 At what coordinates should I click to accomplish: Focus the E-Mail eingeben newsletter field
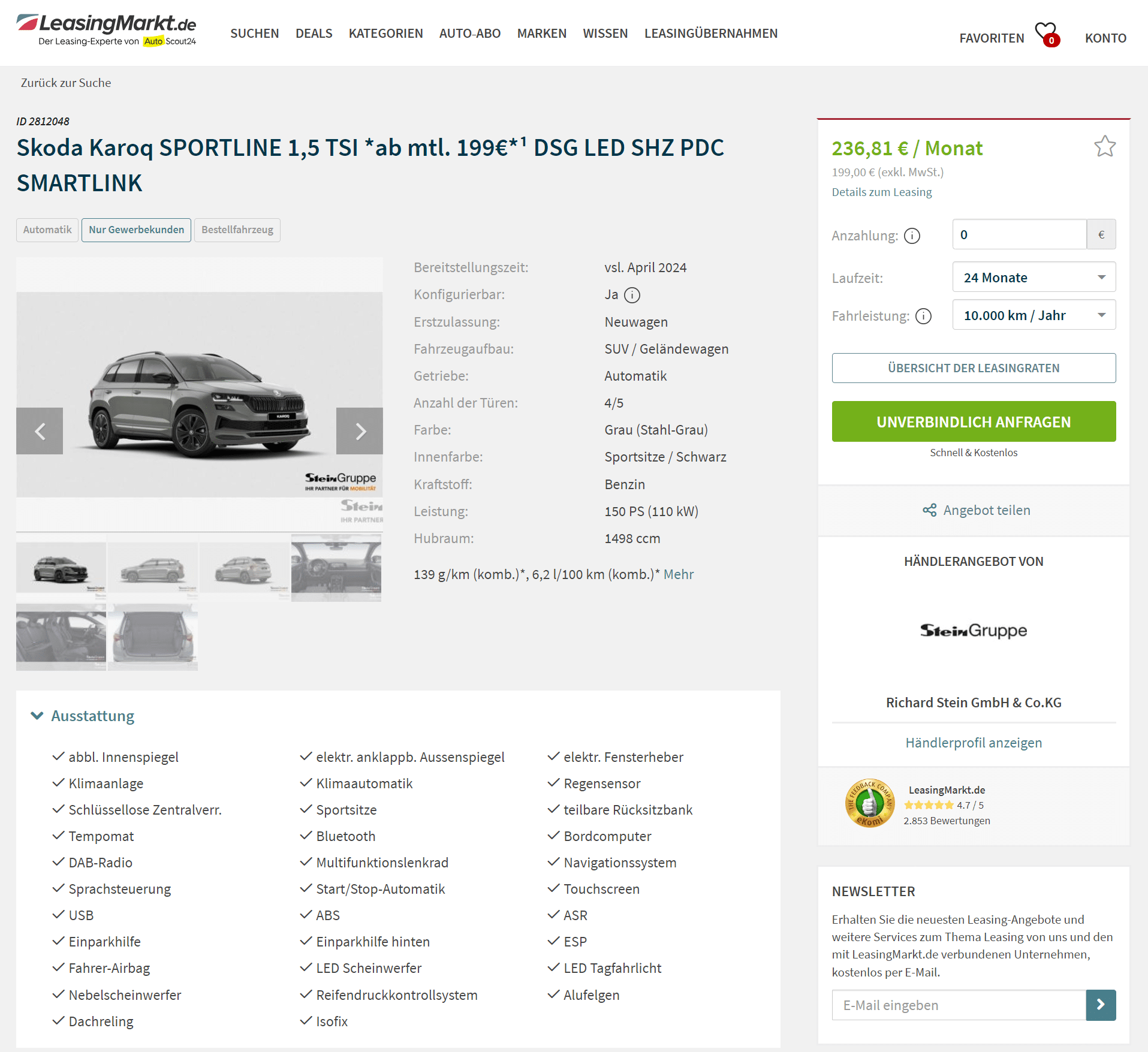tap(959, 1005)
